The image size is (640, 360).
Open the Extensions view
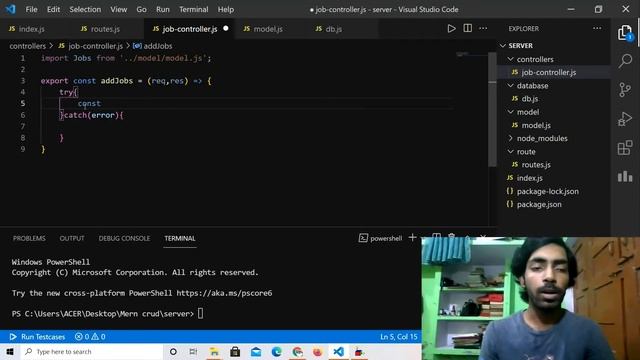tap(625, 148)
